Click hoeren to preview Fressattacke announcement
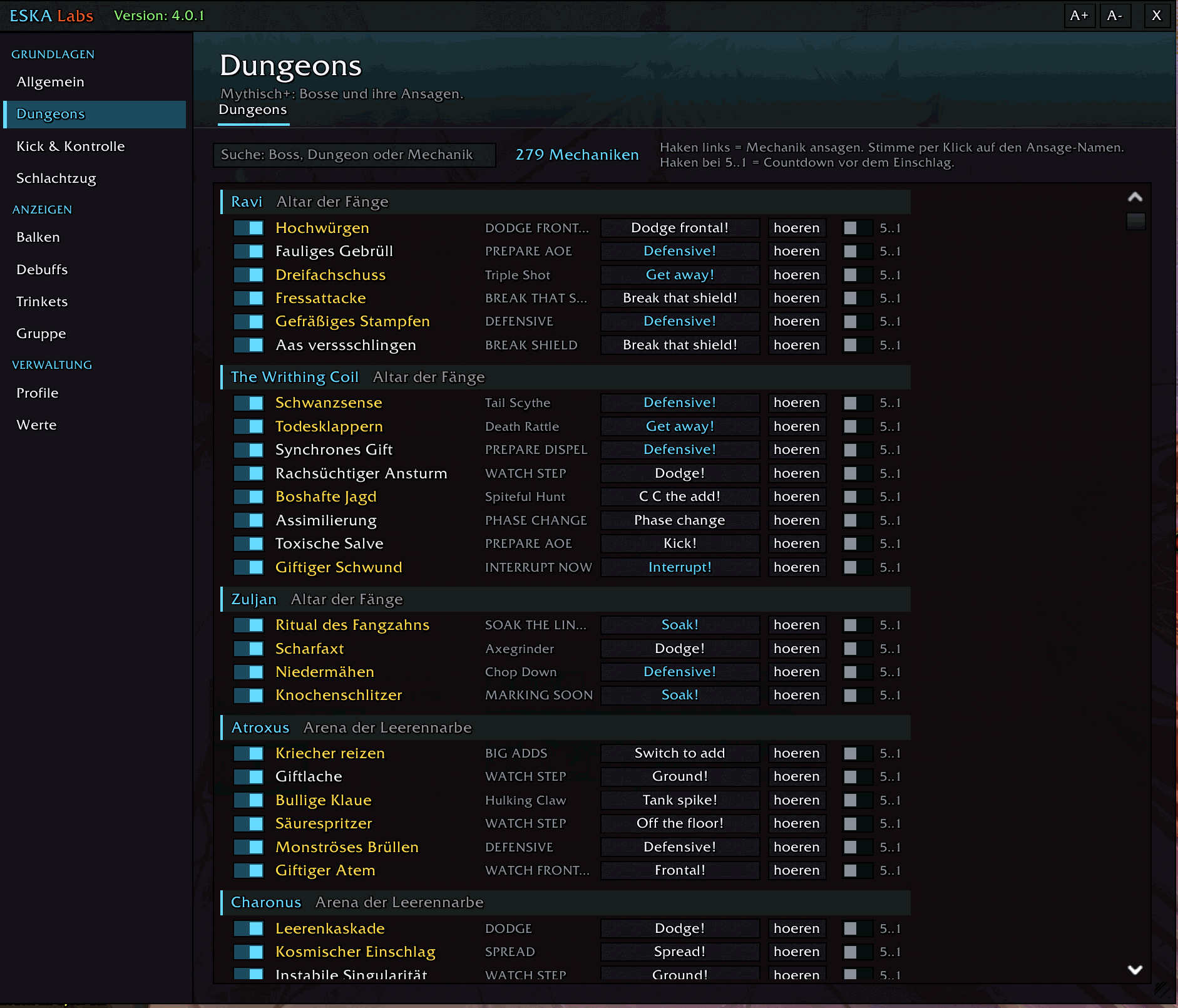 [797, 298]
